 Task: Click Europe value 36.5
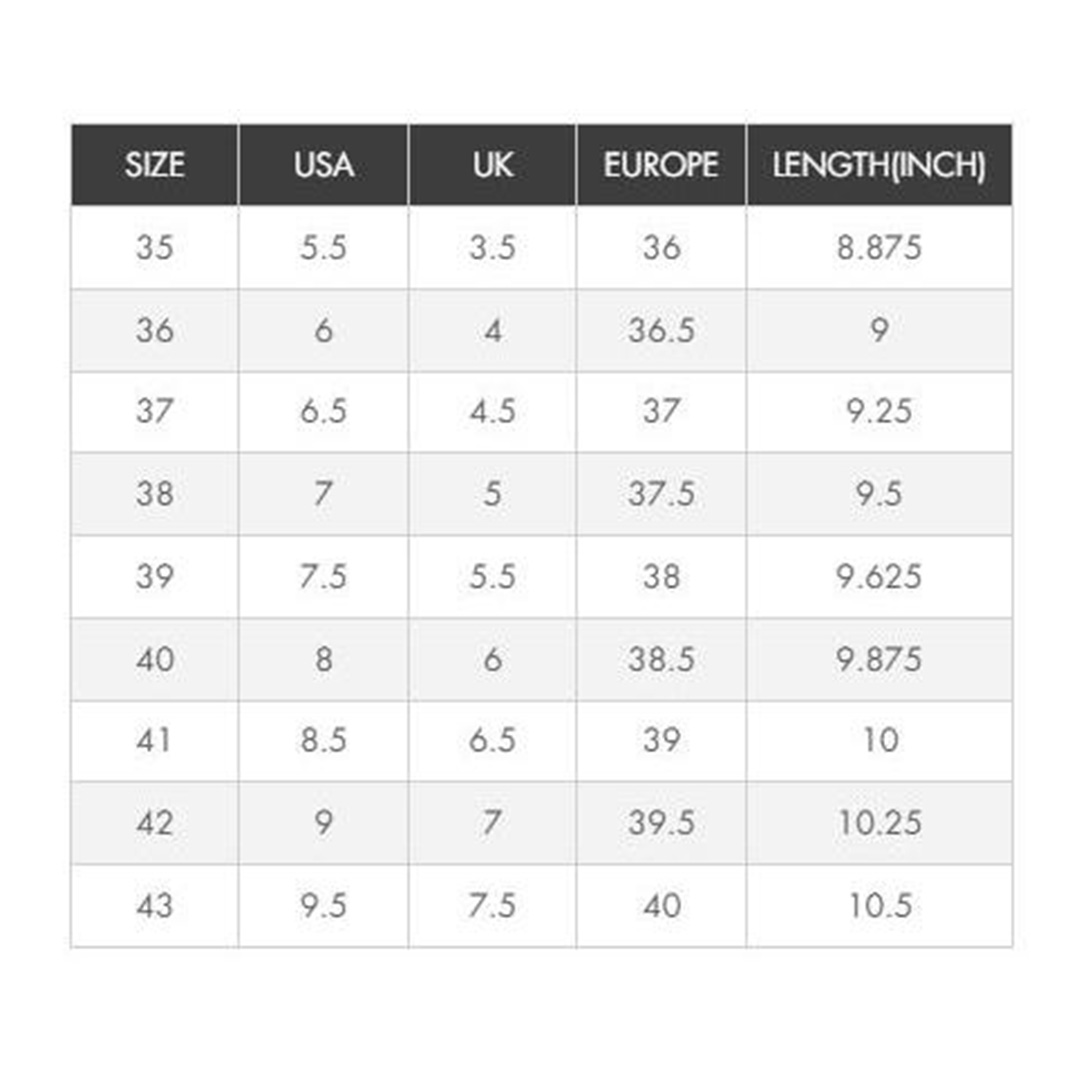661,331
